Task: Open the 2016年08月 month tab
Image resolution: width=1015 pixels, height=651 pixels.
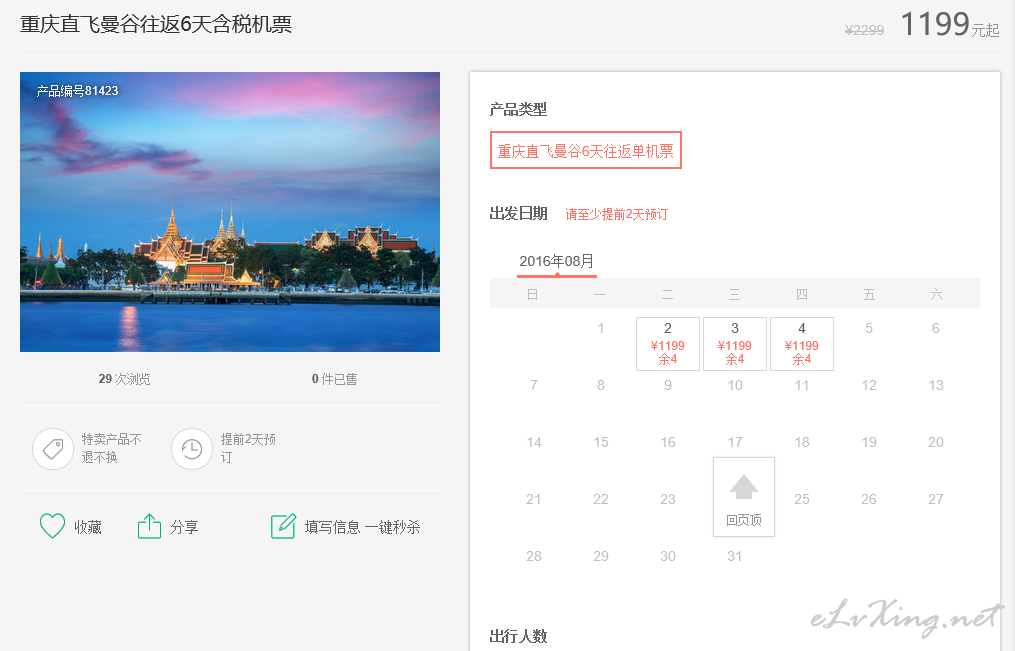Action: pyautogui.click(x=557, y=261)
